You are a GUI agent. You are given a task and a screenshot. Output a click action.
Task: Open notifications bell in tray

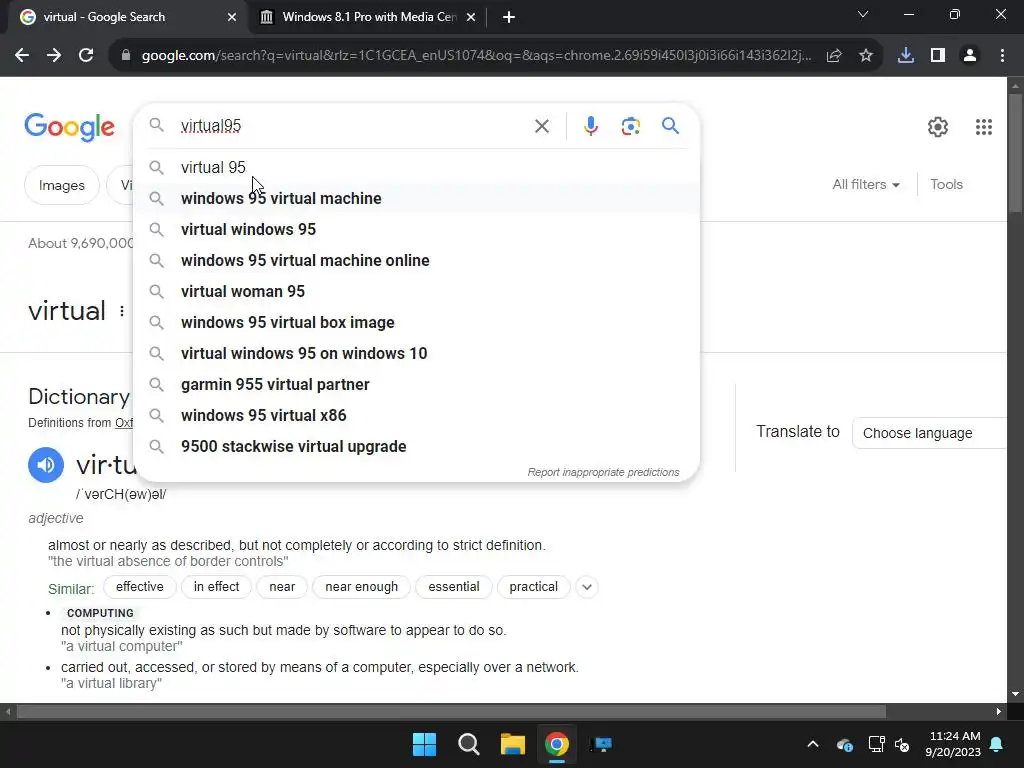coord(997,744)
